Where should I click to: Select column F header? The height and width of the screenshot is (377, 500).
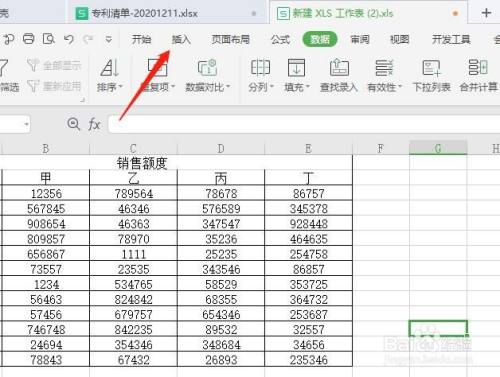pos(381,148)
